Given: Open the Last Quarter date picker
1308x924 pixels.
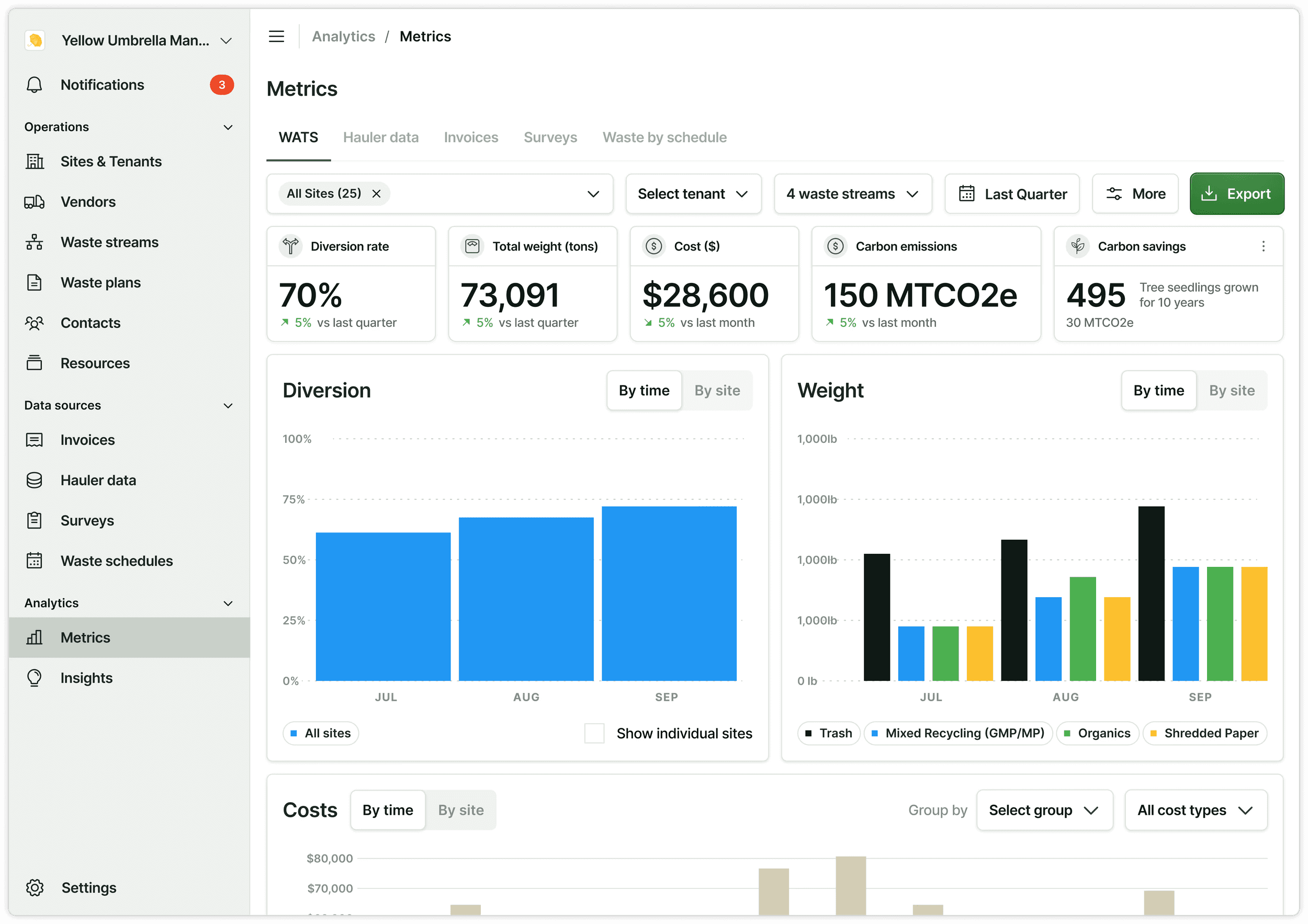Looking at the screenshot, I should (1012, 194).
